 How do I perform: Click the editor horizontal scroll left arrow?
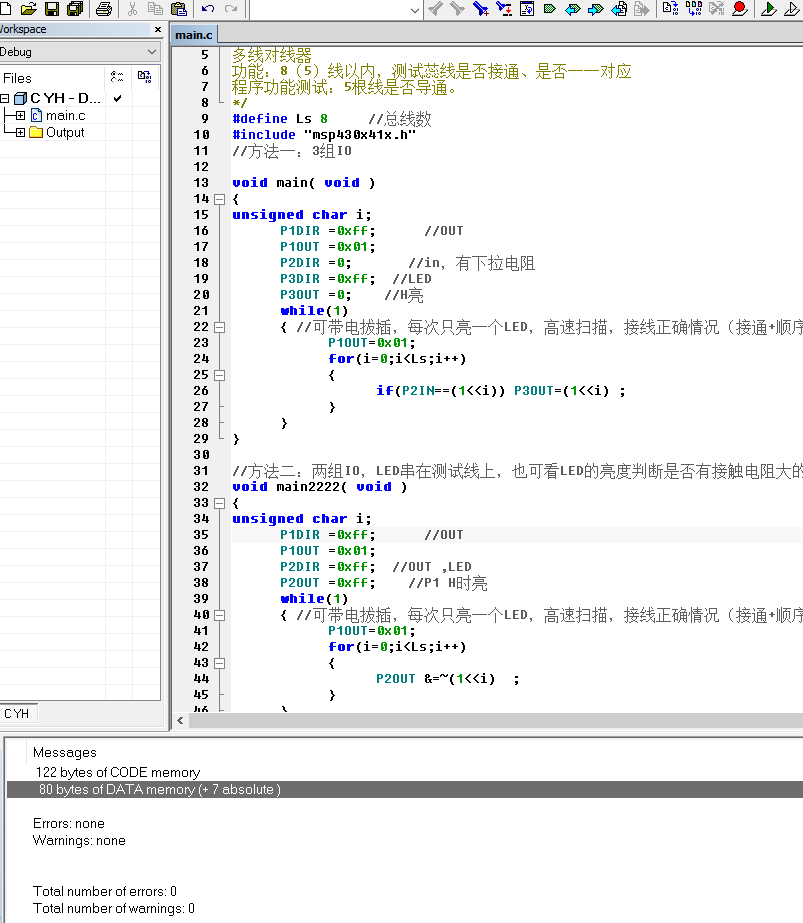pyautogui.click(x=180, y=721)
